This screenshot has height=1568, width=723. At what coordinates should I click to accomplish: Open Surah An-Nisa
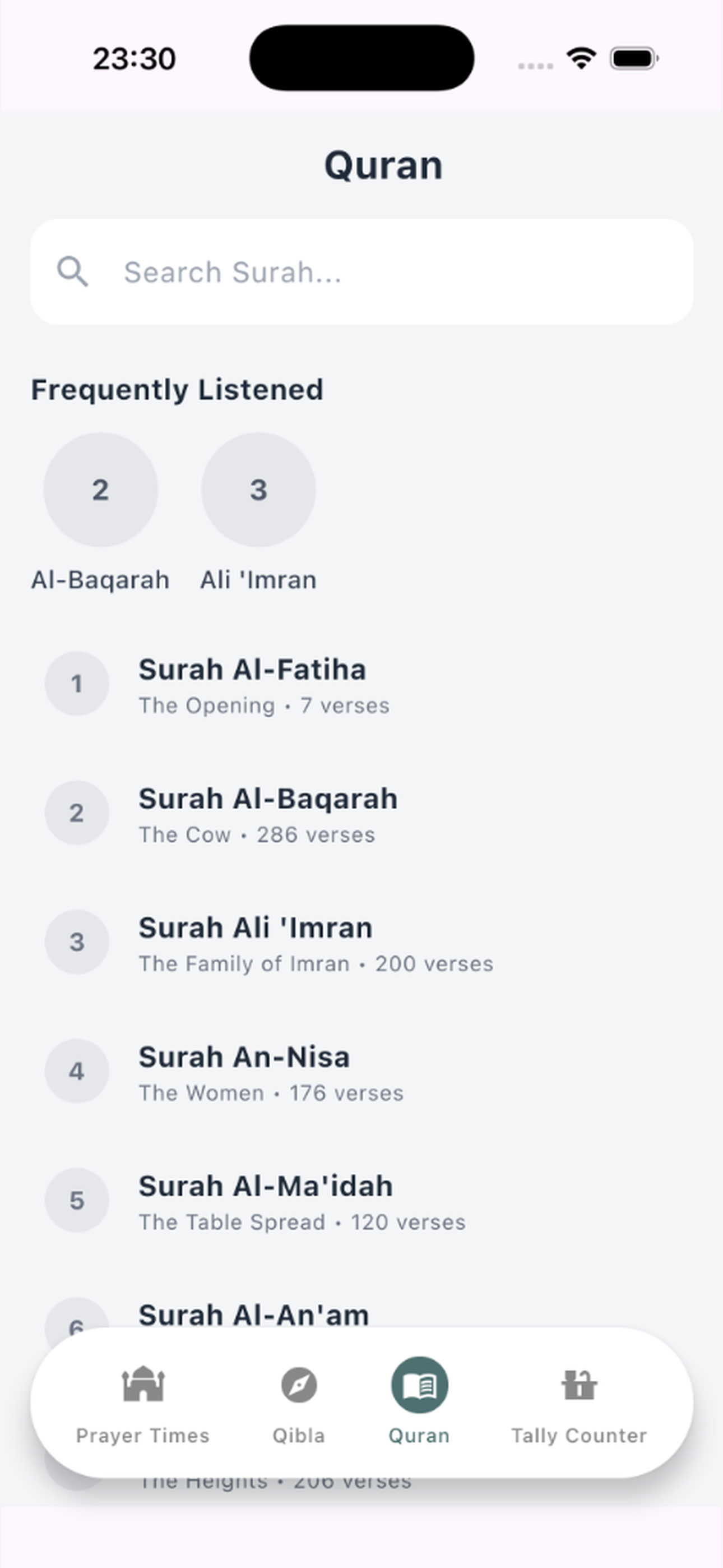pos(361,1072)
